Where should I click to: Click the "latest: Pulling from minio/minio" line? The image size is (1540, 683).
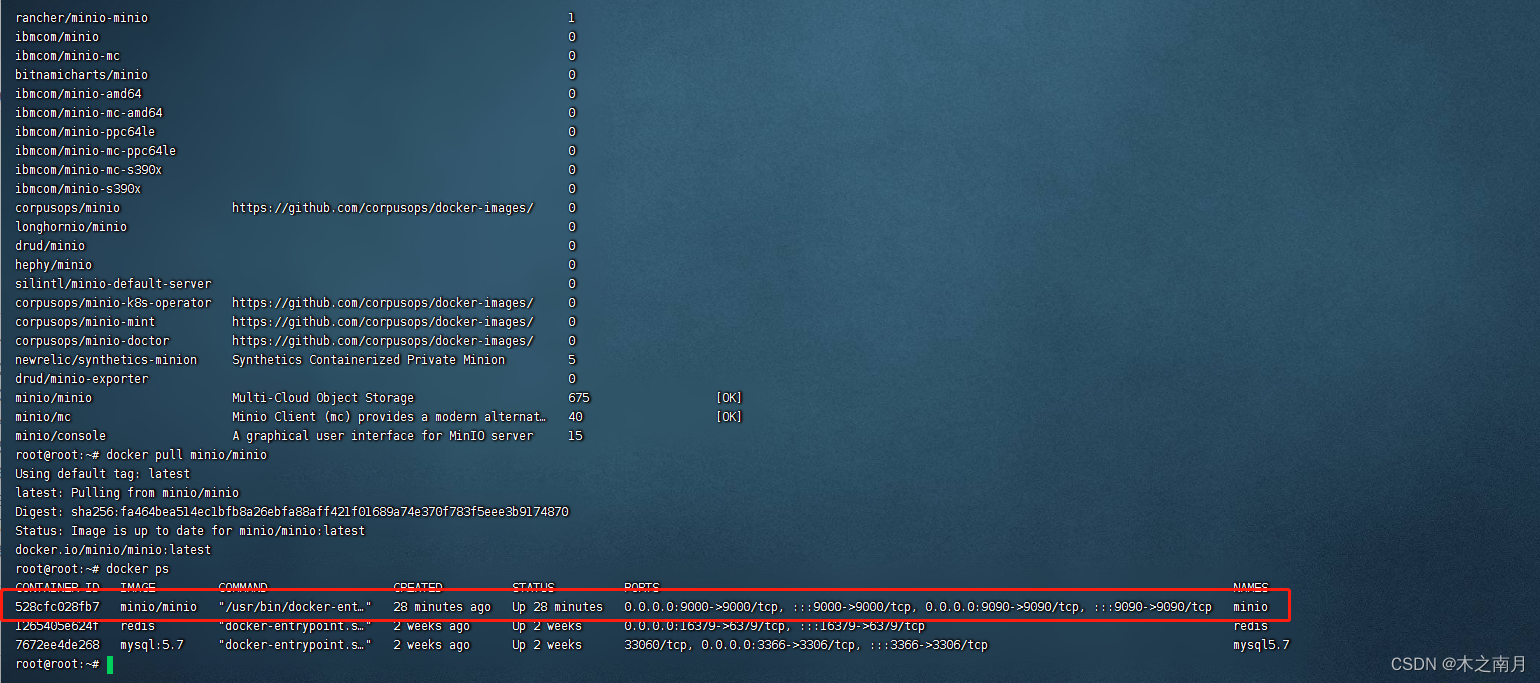127,493
